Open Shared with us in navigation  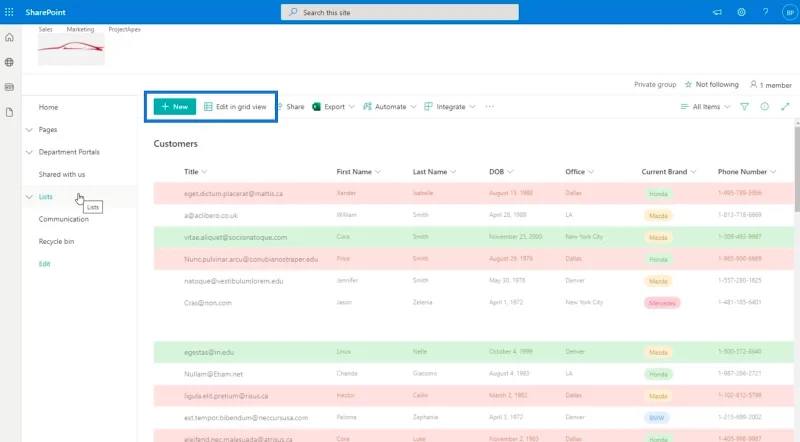pos(62,174)
